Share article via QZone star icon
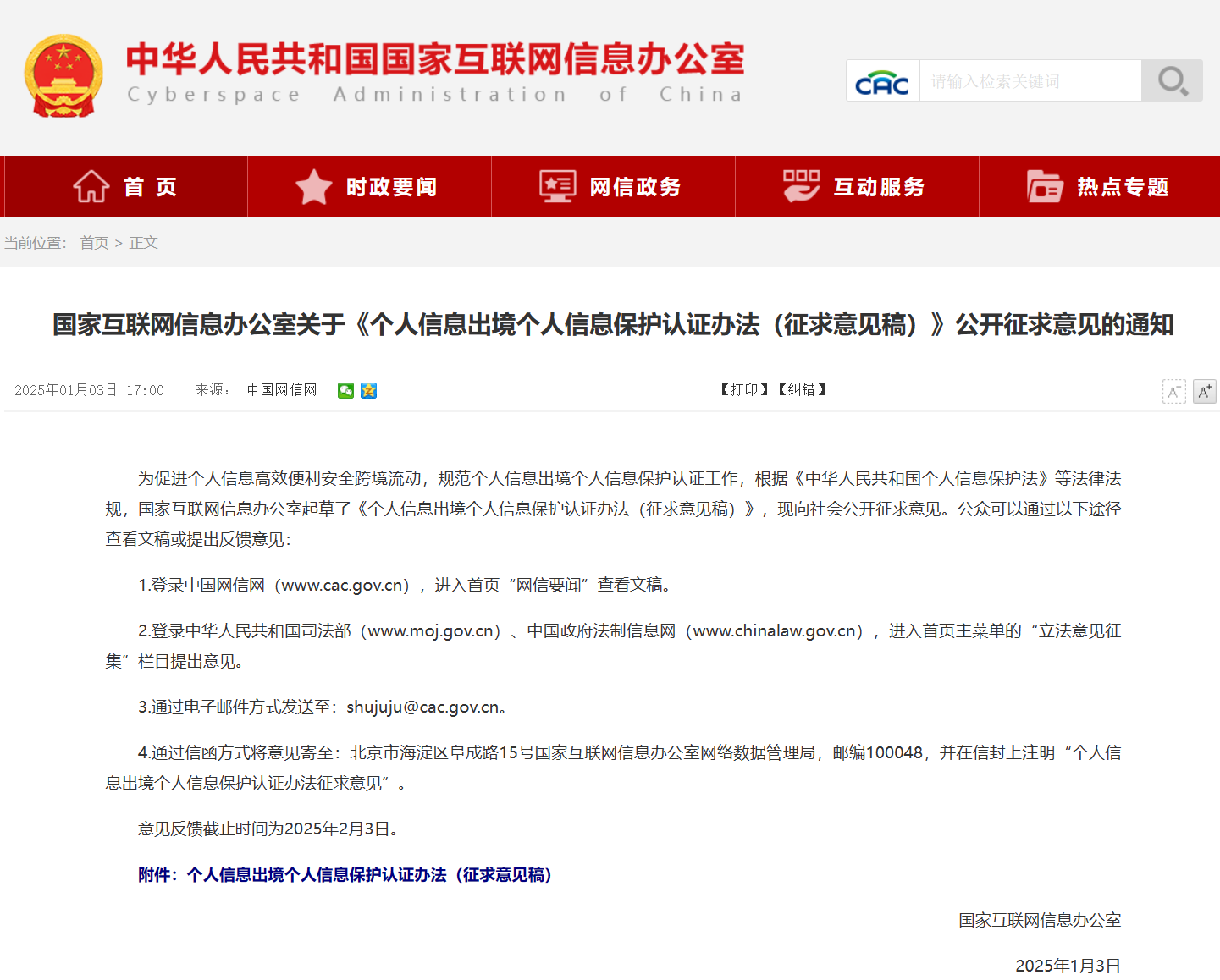Image resolution: width=1220 pixels, height=980 pixels. point(368,390)
